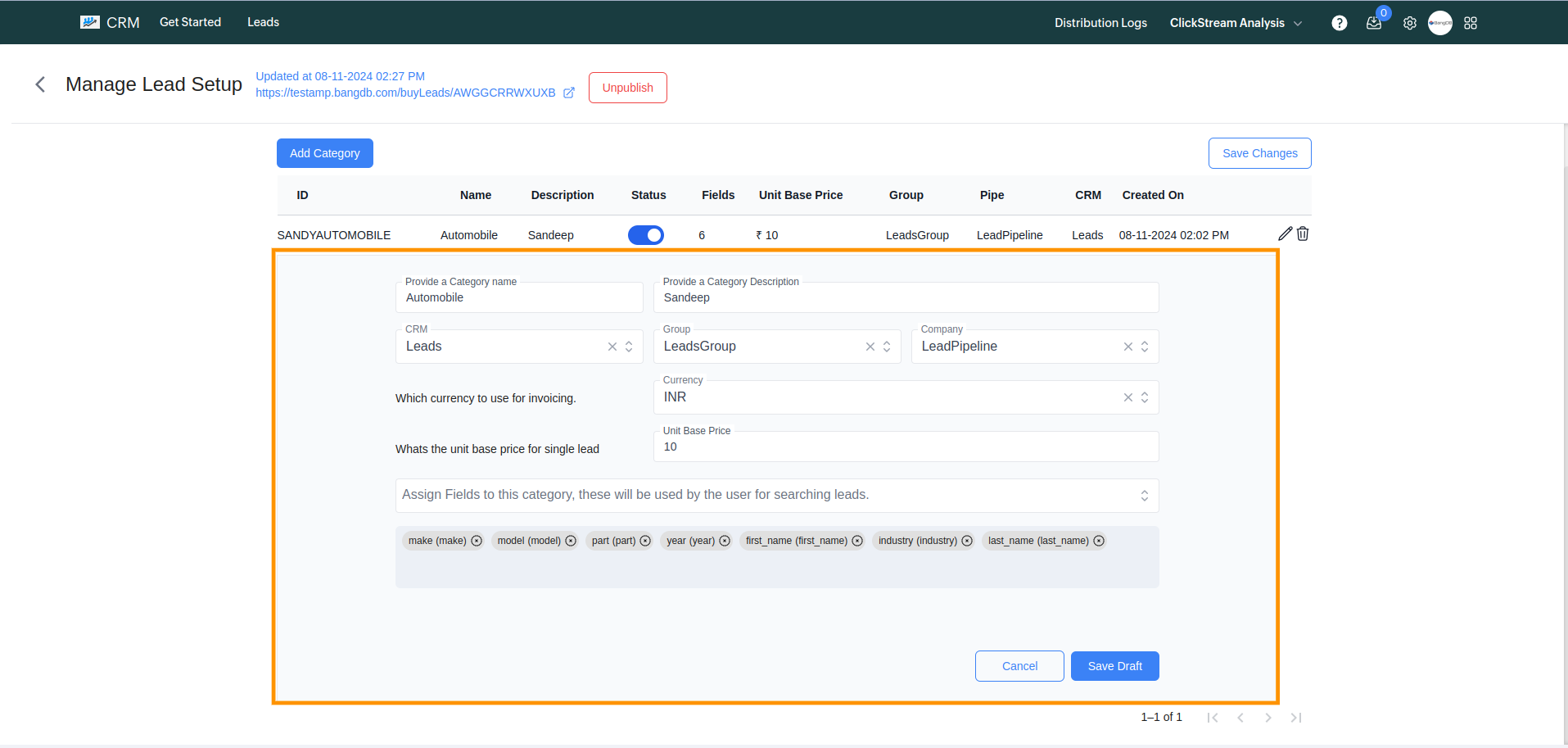Go to next page of table
The height and width of the screenshot is (748, 1568).
(1268, 718)
